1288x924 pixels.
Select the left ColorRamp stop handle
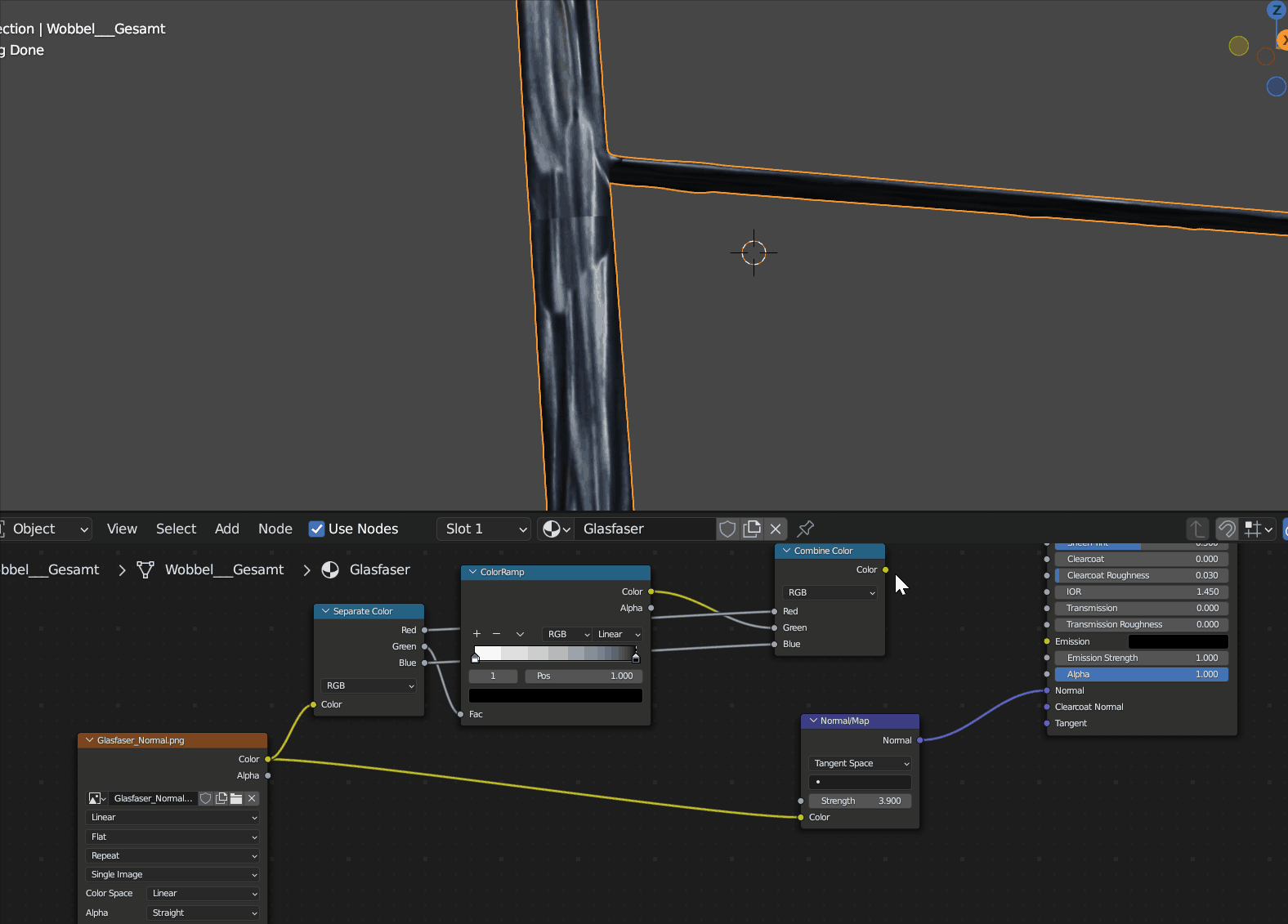(476, 657)
